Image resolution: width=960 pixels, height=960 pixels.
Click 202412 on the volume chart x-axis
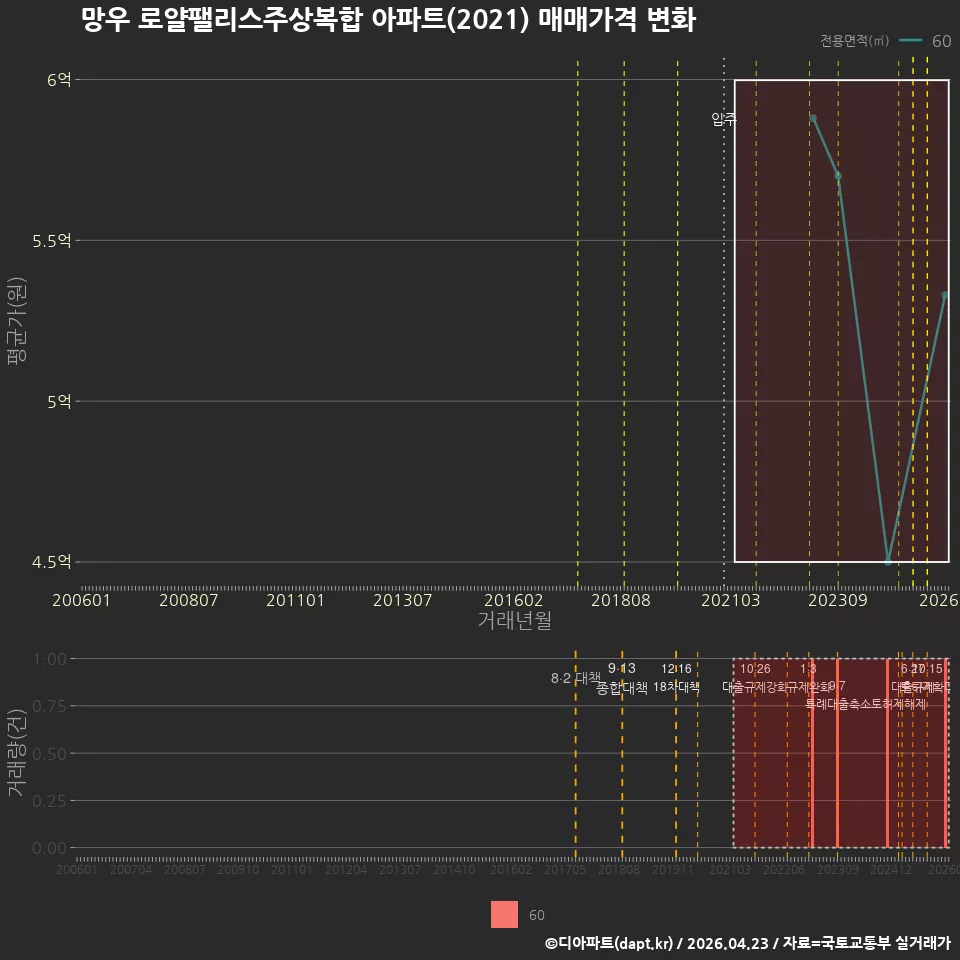click(891, 869)
